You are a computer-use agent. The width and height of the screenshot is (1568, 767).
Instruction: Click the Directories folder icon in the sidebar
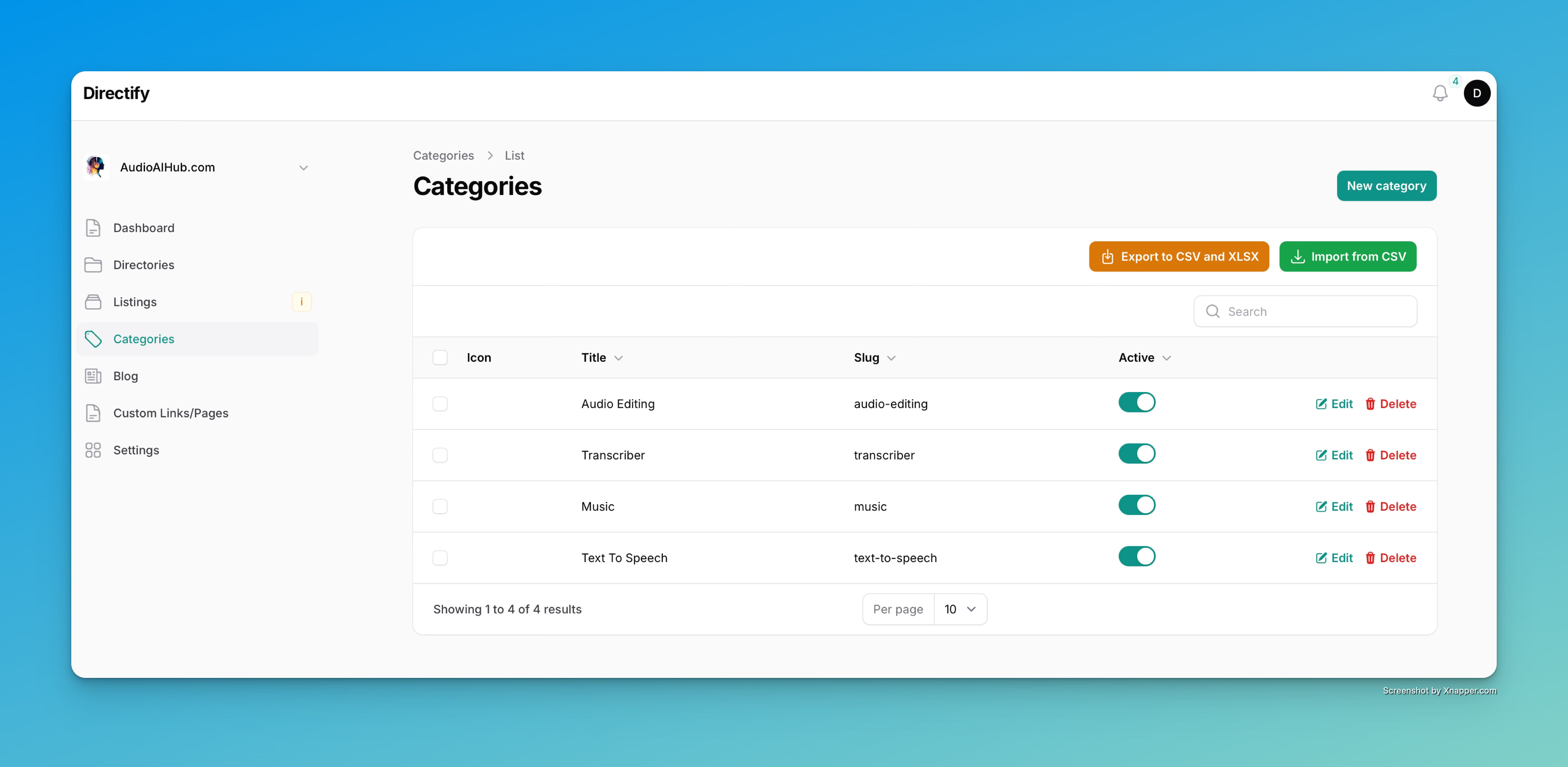point(93,265)
